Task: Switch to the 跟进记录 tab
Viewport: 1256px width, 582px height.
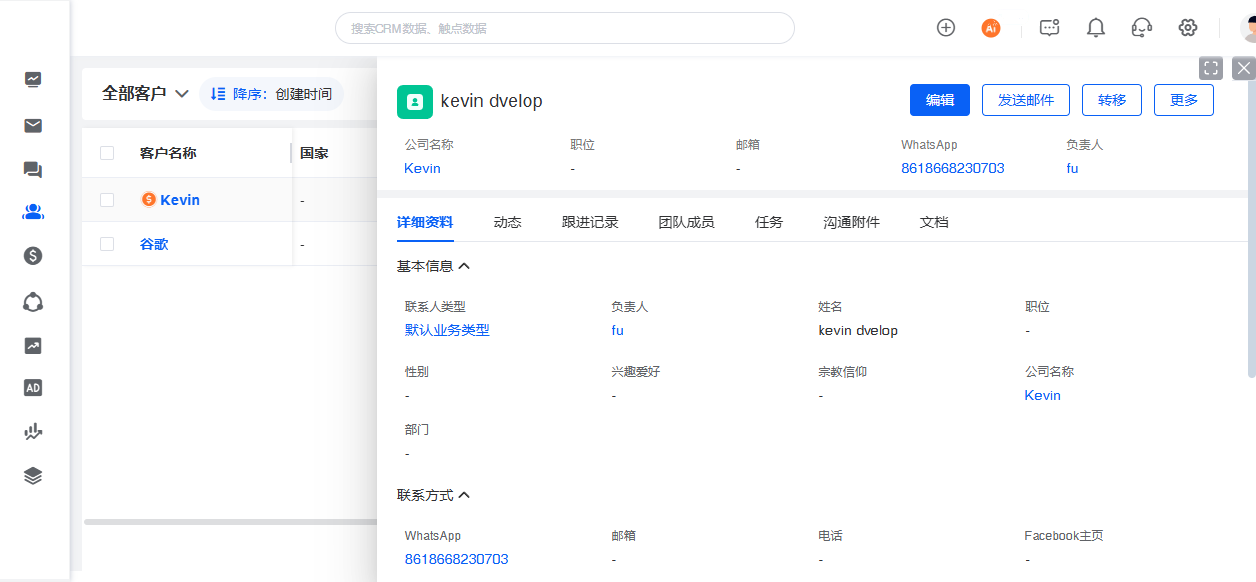Action: [590, 222]
